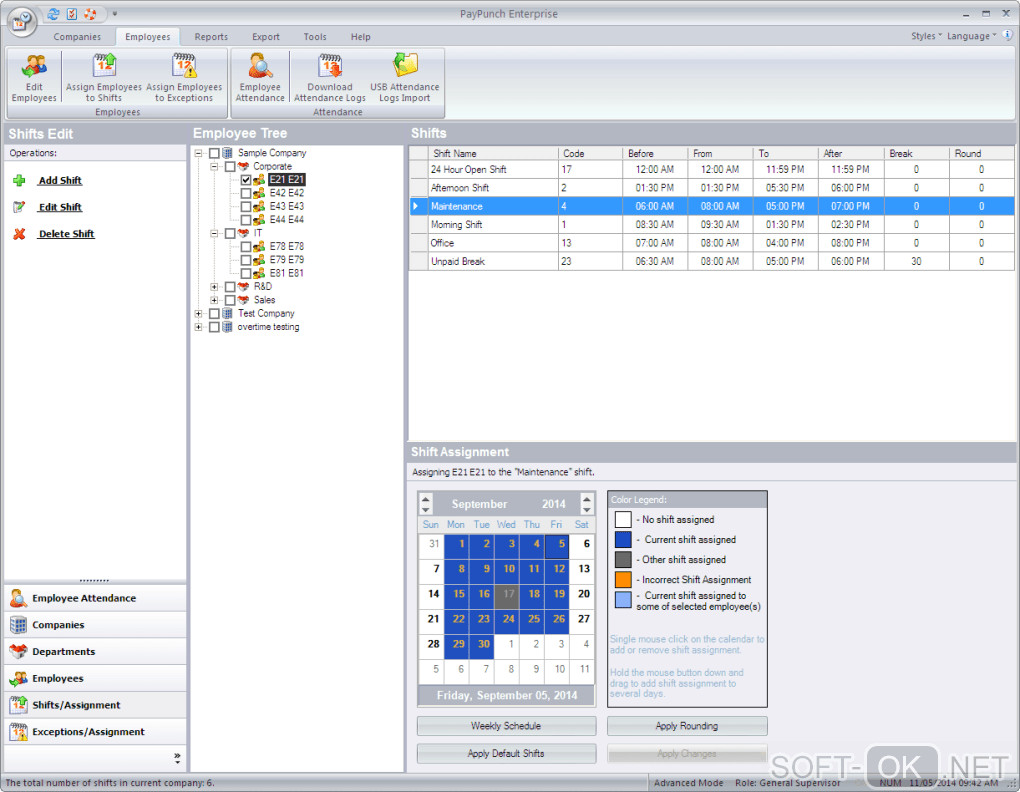1020x792 pixels.
Task: Click the Delete Shift link
Action: coord(66,234)
